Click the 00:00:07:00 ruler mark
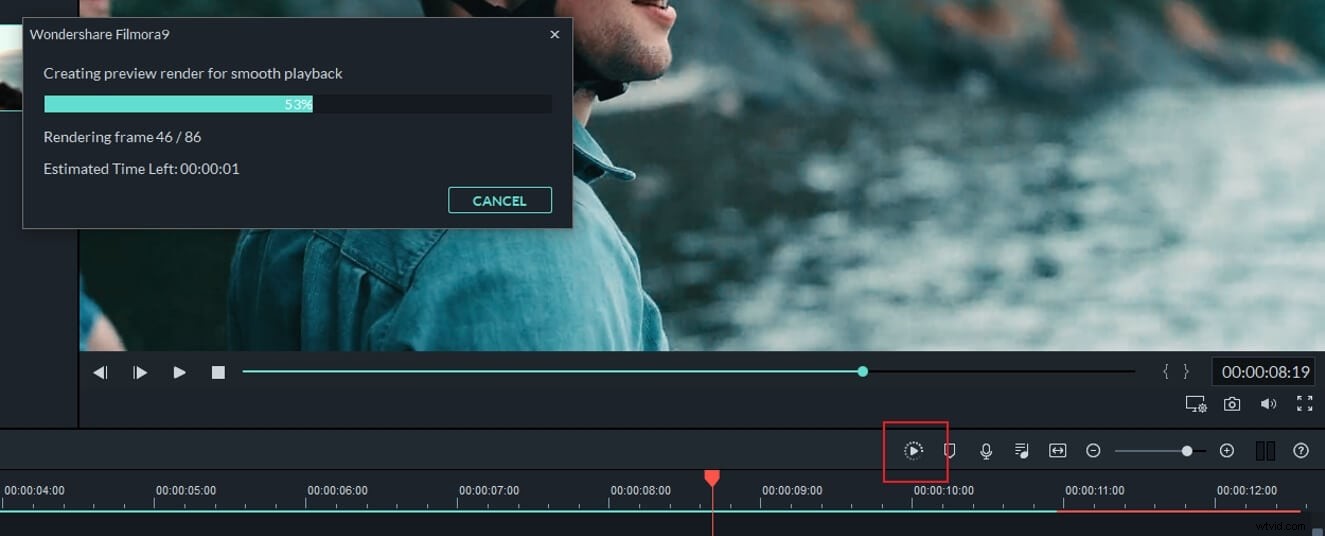Screen dimensions: 1325x536 click(x=490, y=491)
